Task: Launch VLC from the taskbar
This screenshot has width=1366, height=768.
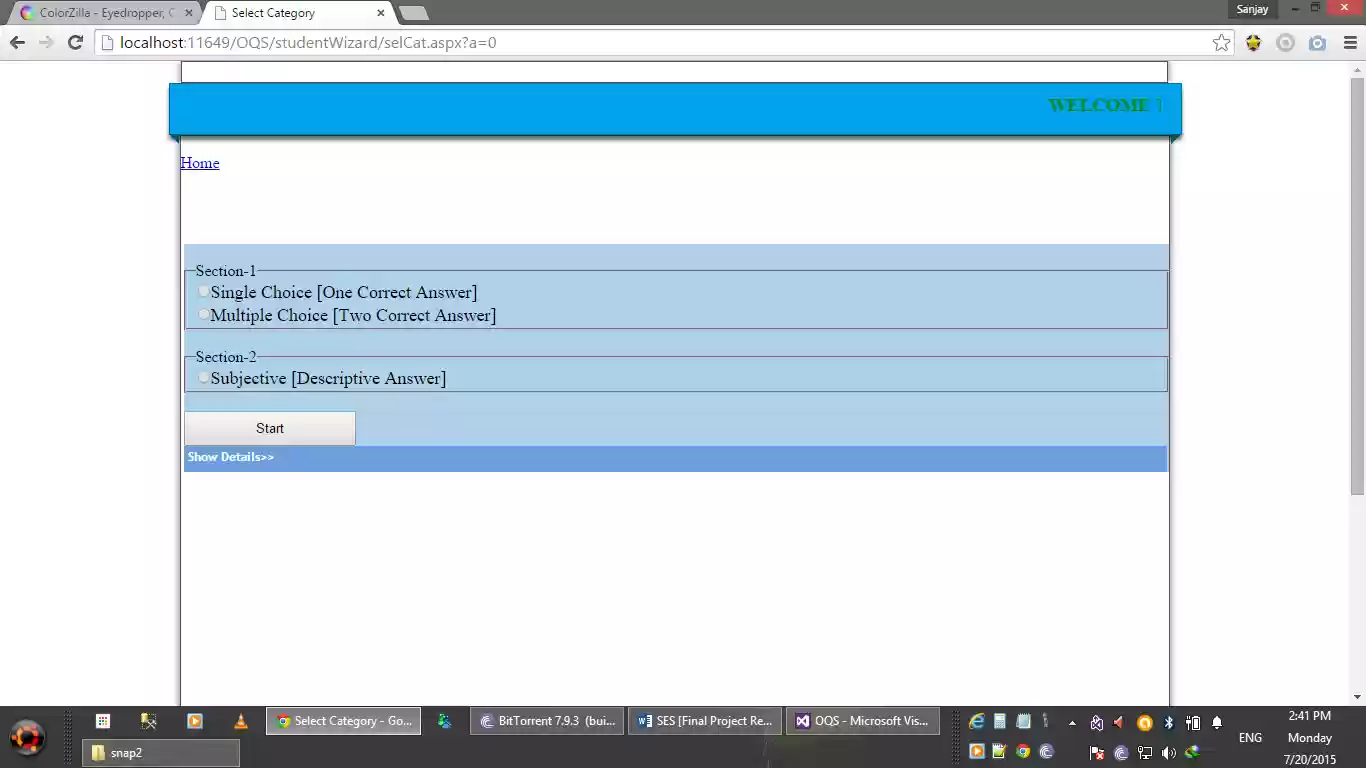Action: click(241, 720)
